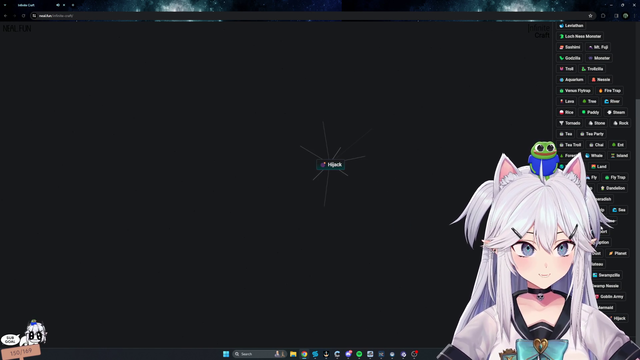The width and height of the screenshot is (640, 360).
Task: Bookmark this page with star icon
Action: (590, 16)
